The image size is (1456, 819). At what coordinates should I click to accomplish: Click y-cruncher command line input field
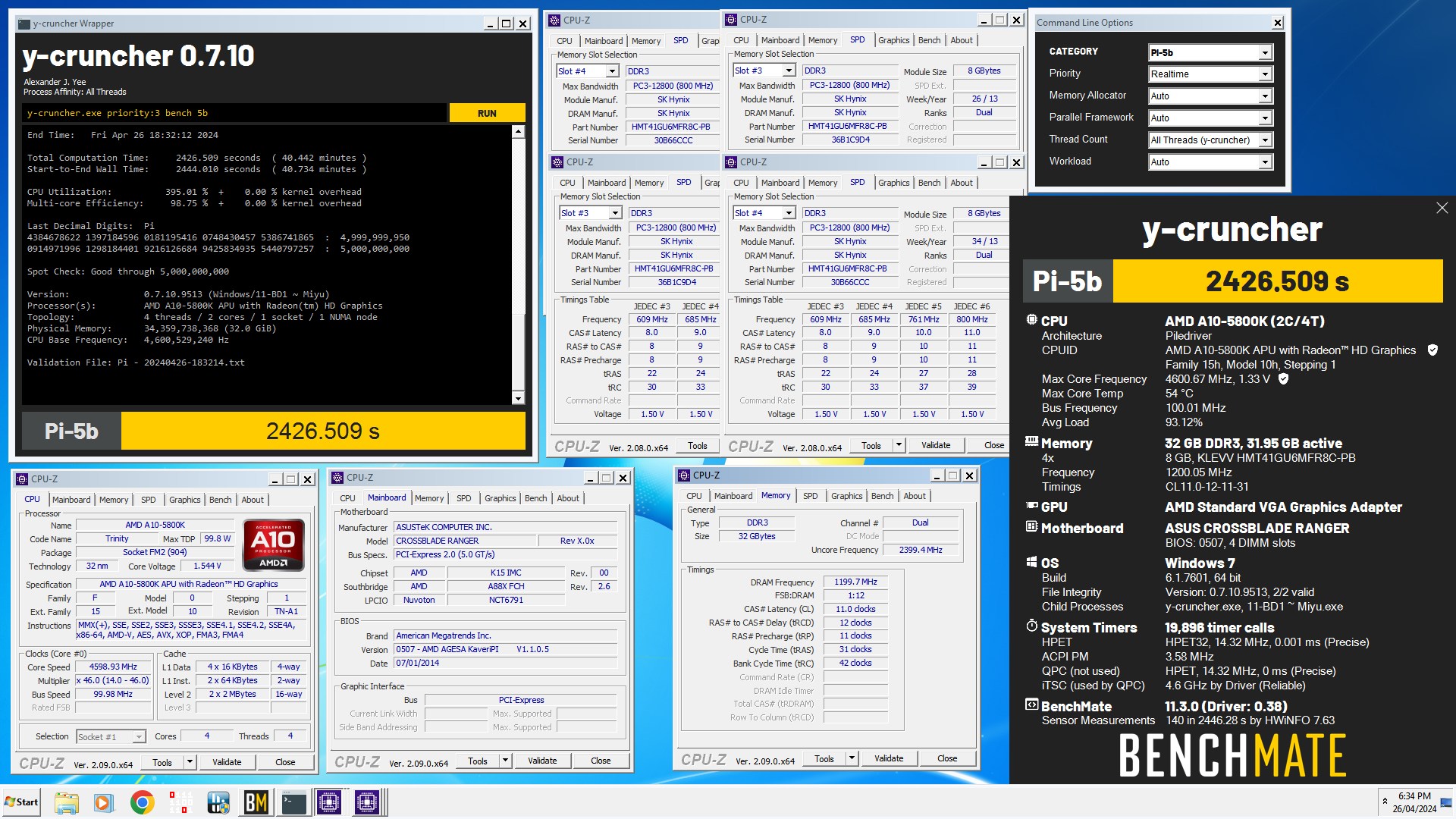tap(234, 113)
